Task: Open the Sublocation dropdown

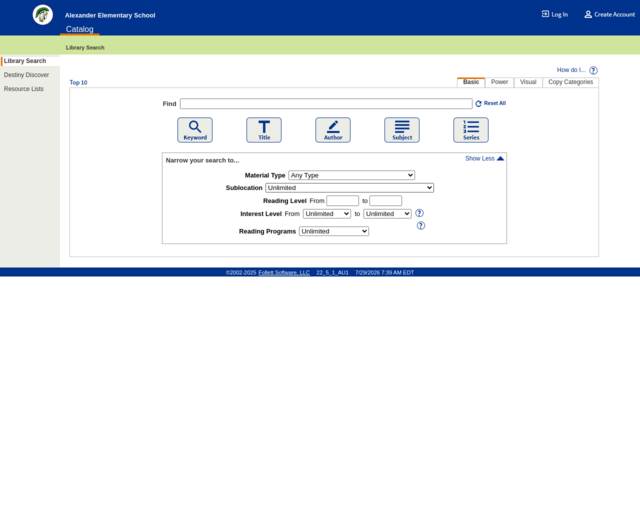Action: [x=349, y=188]
